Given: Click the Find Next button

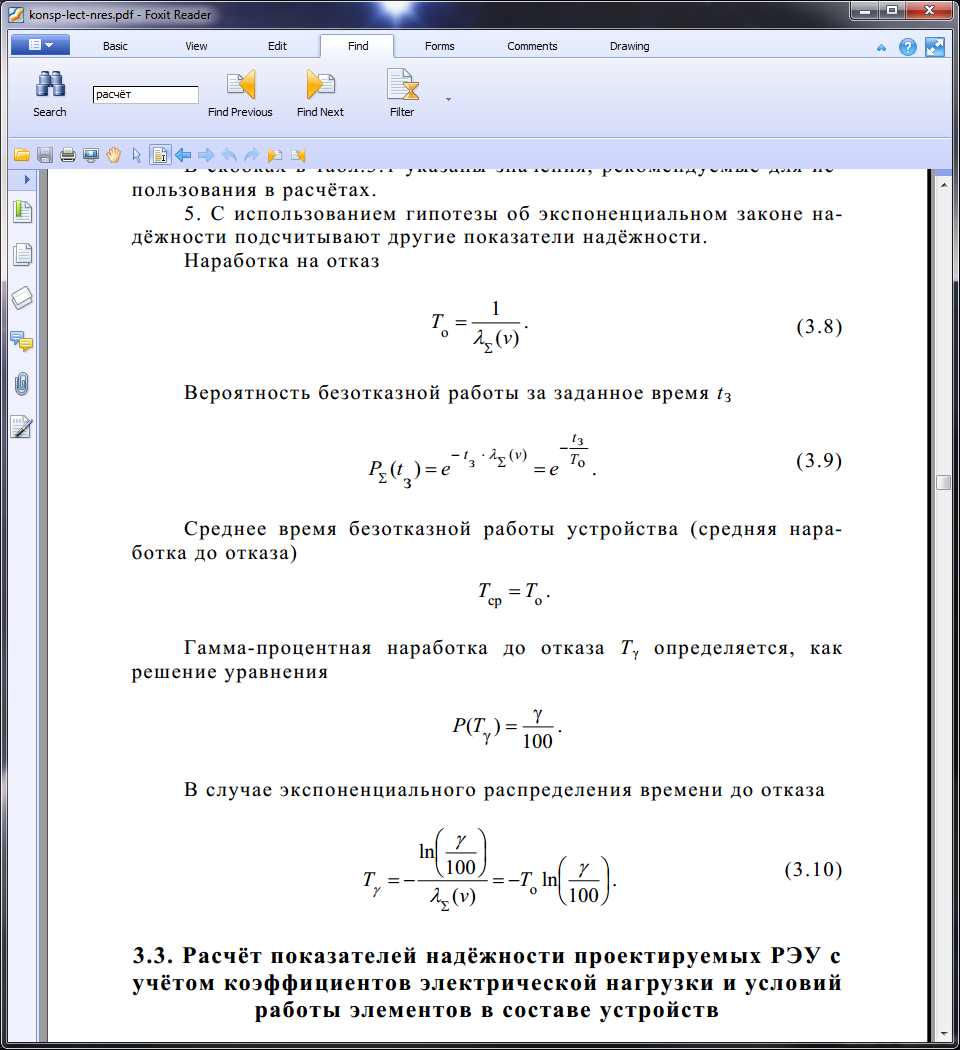Looking at the screenshot, I should pyautogui.click(x=321, y=94).
